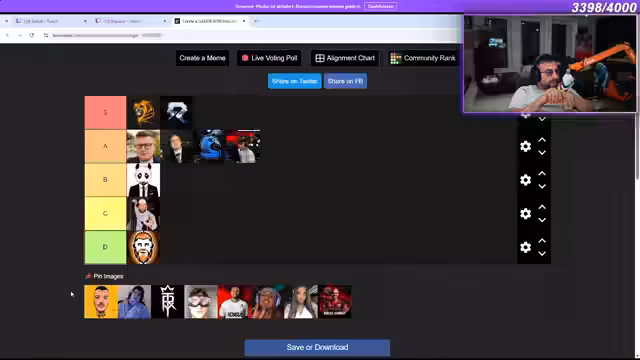Switch to the second browser tab
The height and width of the screenshot is (360, 640).
pyautogui.click(x=131, y=21)
